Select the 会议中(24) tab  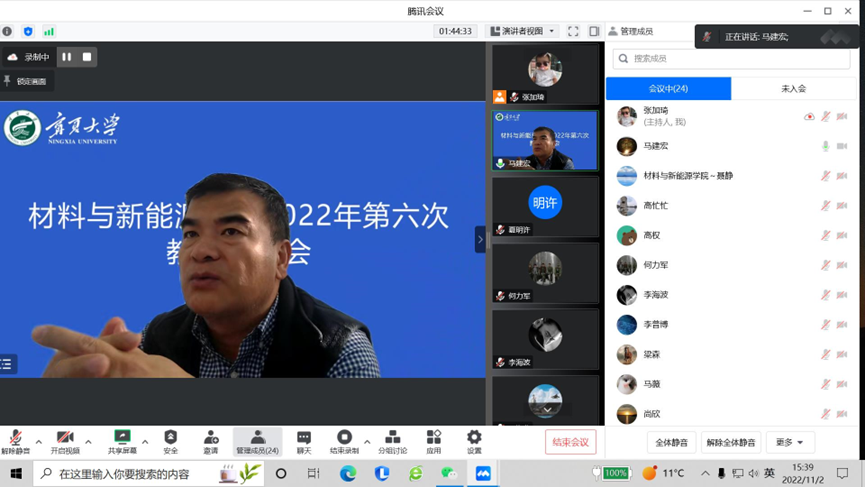pos(668,88)
